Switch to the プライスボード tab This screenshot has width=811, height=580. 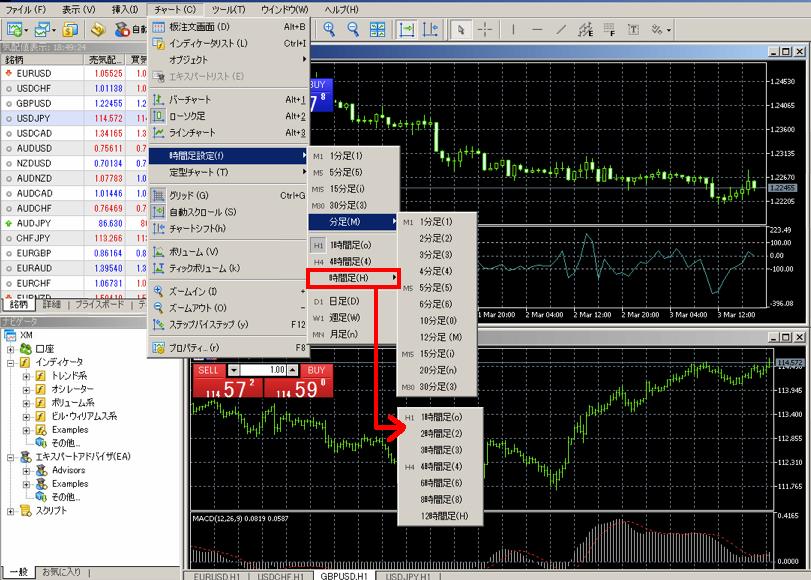[100, 304]
